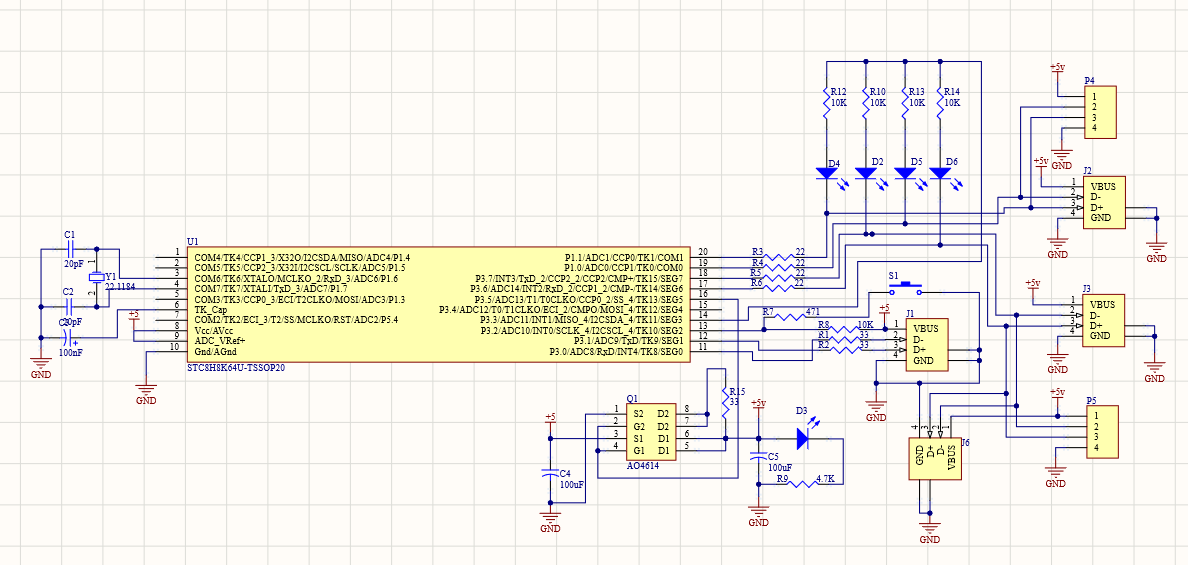Select capacitor C4 100uF symbol
The image size is (1188, 565).
551,473
